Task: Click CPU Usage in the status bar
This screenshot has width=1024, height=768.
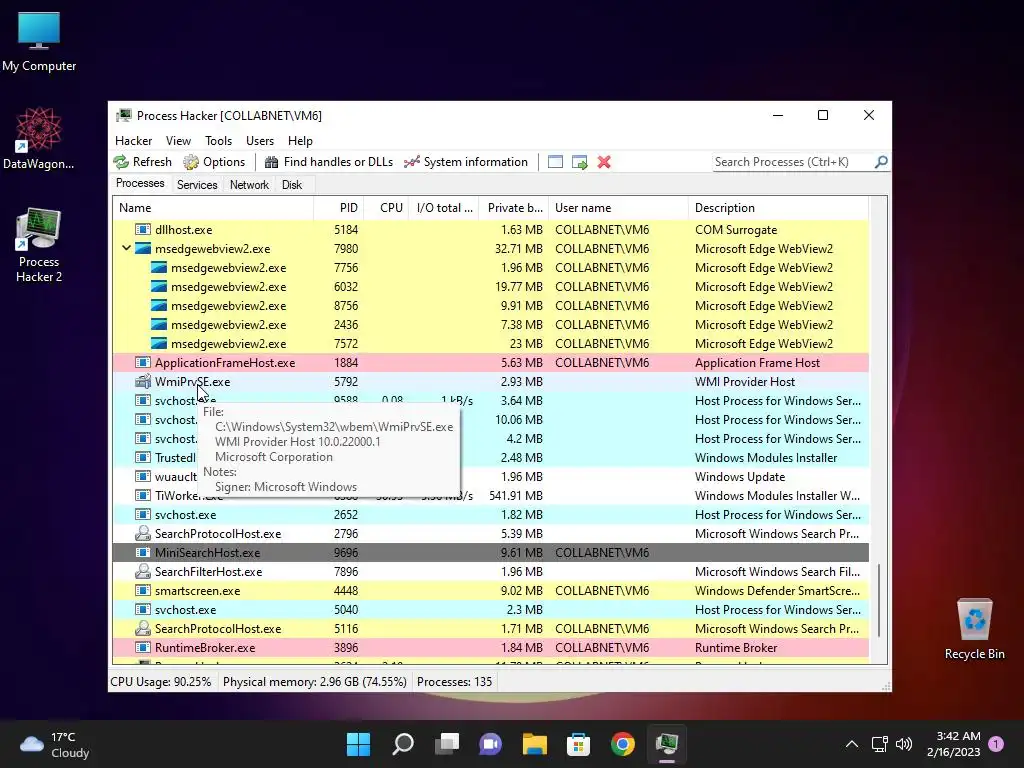Action: coord(161,682)
